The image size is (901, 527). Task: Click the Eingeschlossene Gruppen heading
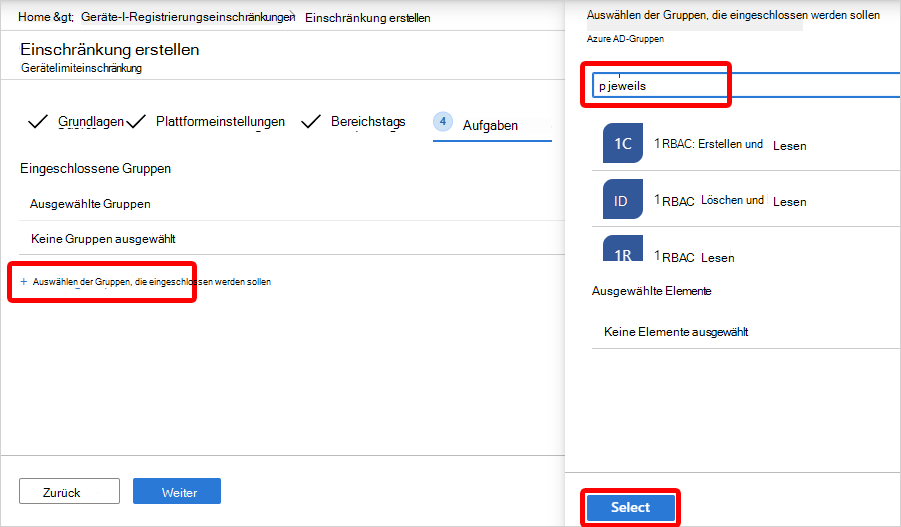(x=95, y=168)
